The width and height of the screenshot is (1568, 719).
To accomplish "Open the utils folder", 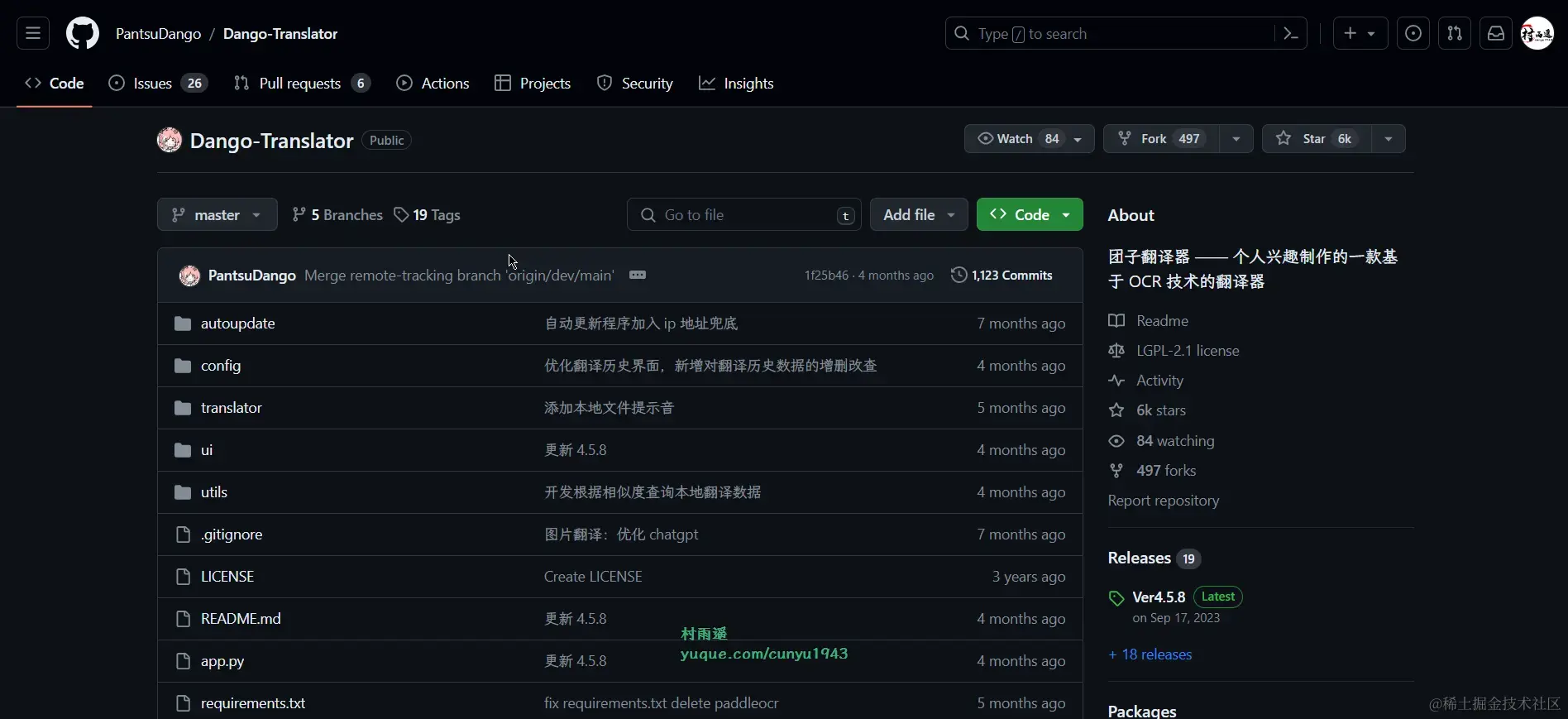I will [214, 492].
